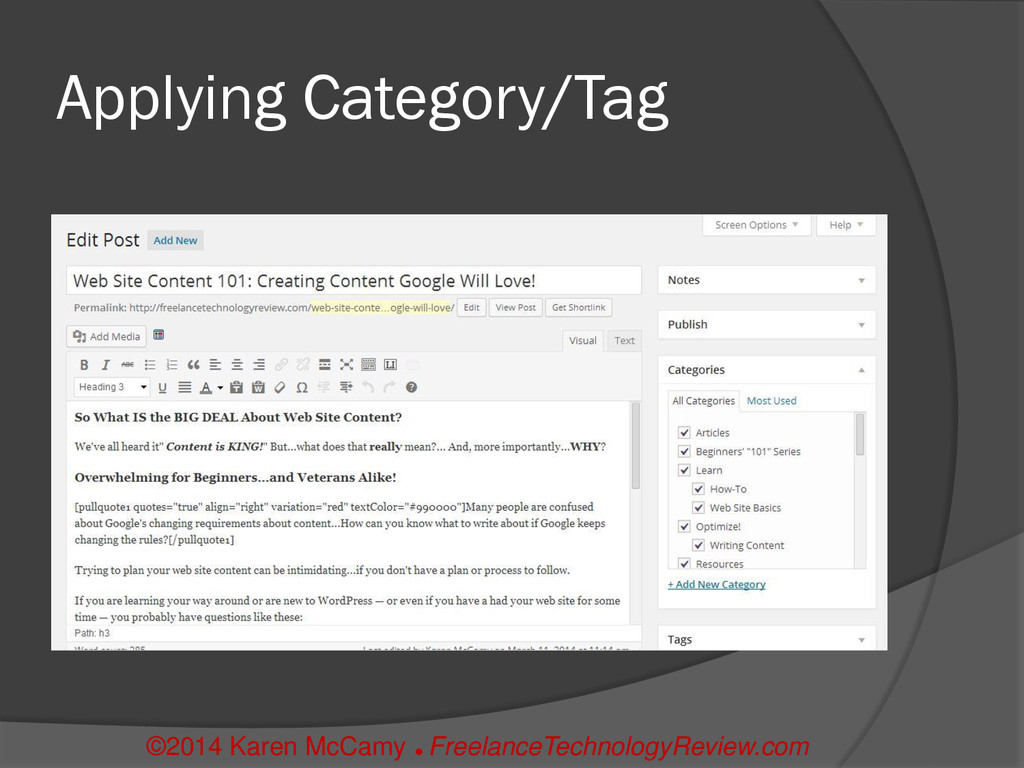Uncheck the Resources category

(x=684, y=564)
